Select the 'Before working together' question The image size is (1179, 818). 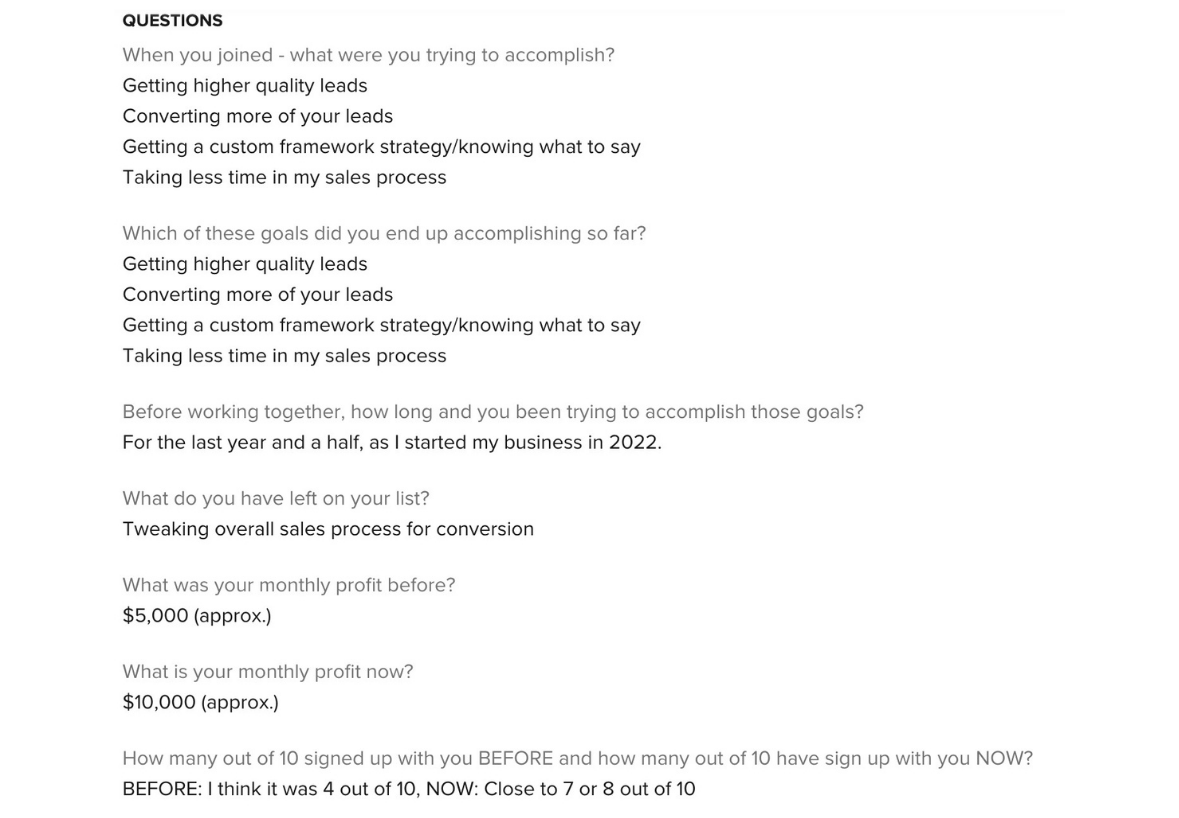(493, 412)
